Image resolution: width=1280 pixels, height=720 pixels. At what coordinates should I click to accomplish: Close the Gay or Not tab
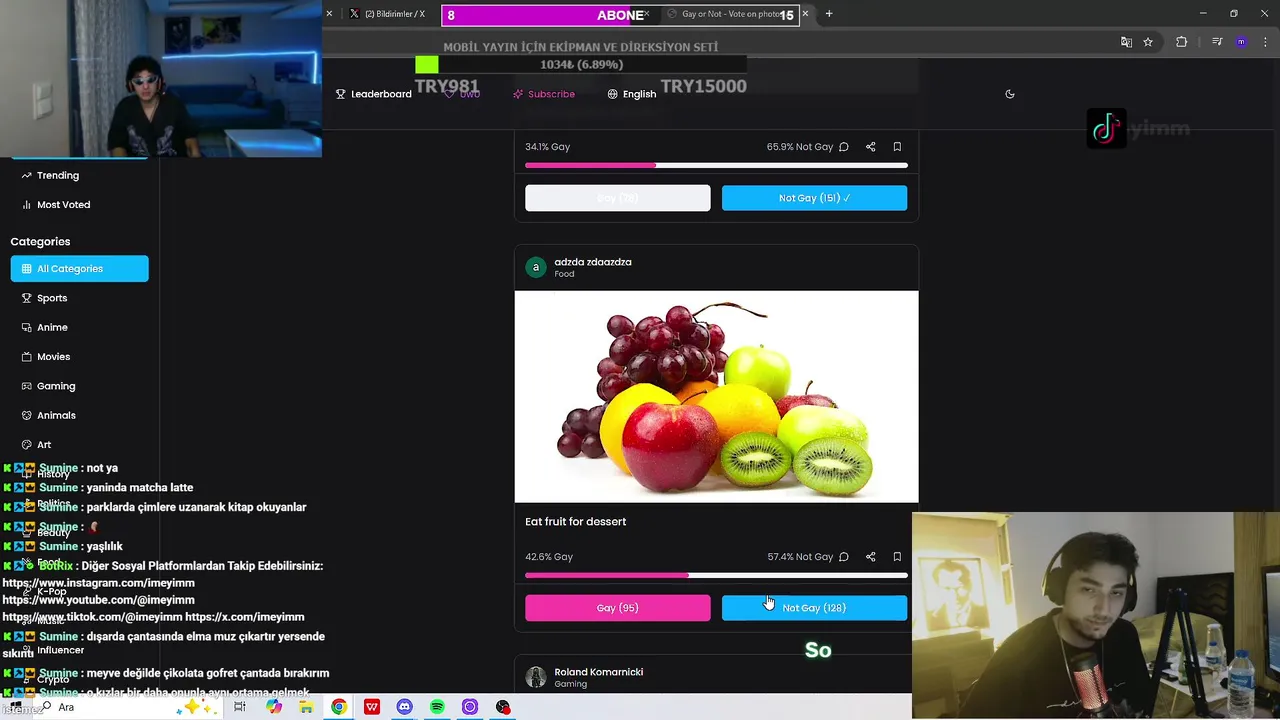tap(805, 14)
